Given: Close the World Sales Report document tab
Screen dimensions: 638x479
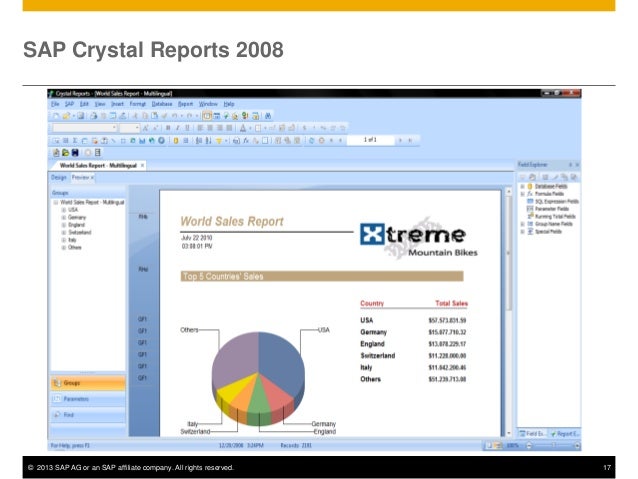Looking at the screenshot, I should click(142, 166).
